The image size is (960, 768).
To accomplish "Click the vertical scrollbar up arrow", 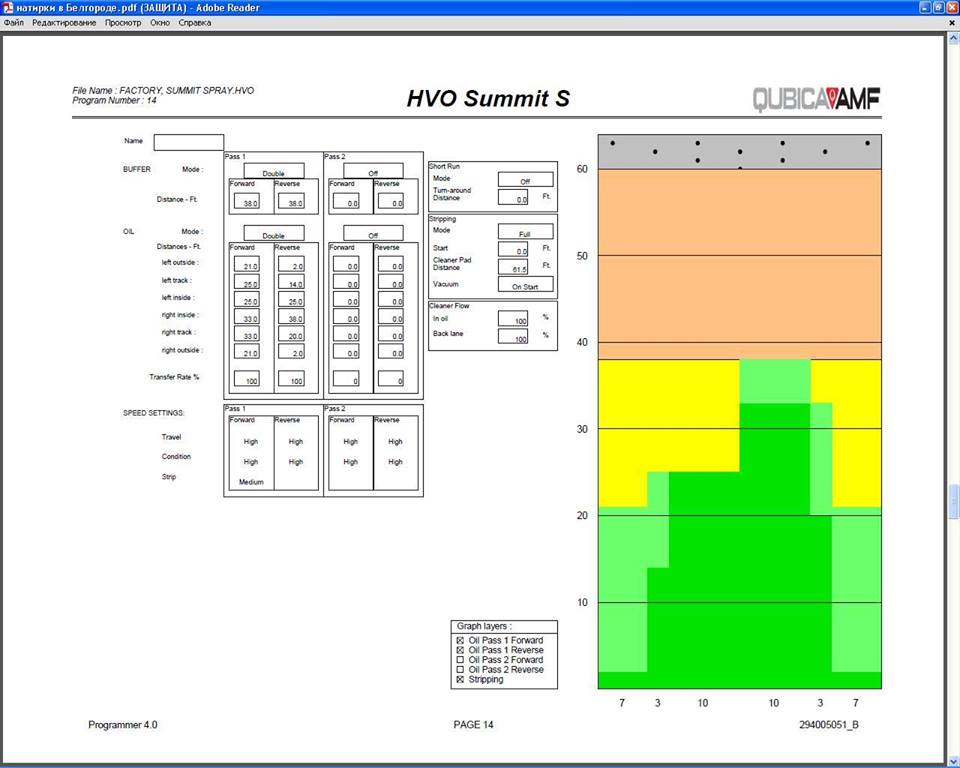I will coord(953,39).
